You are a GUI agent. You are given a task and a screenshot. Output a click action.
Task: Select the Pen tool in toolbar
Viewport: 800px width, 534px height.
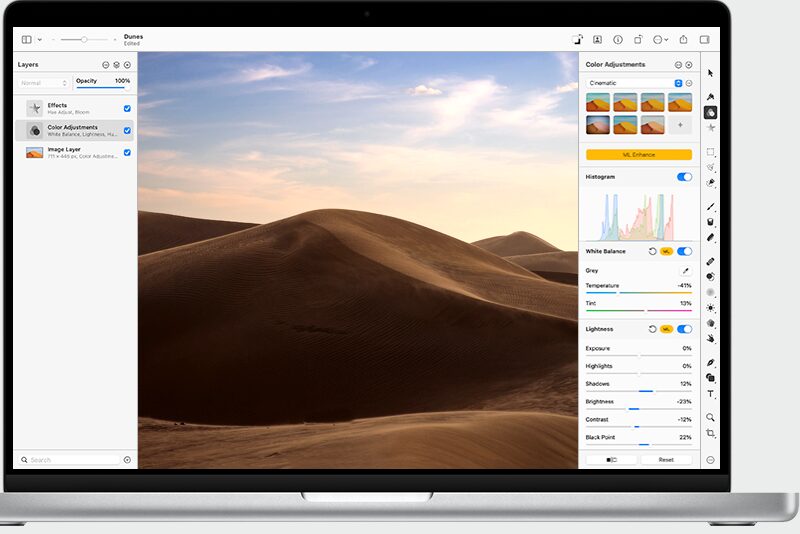pos(710,362)
